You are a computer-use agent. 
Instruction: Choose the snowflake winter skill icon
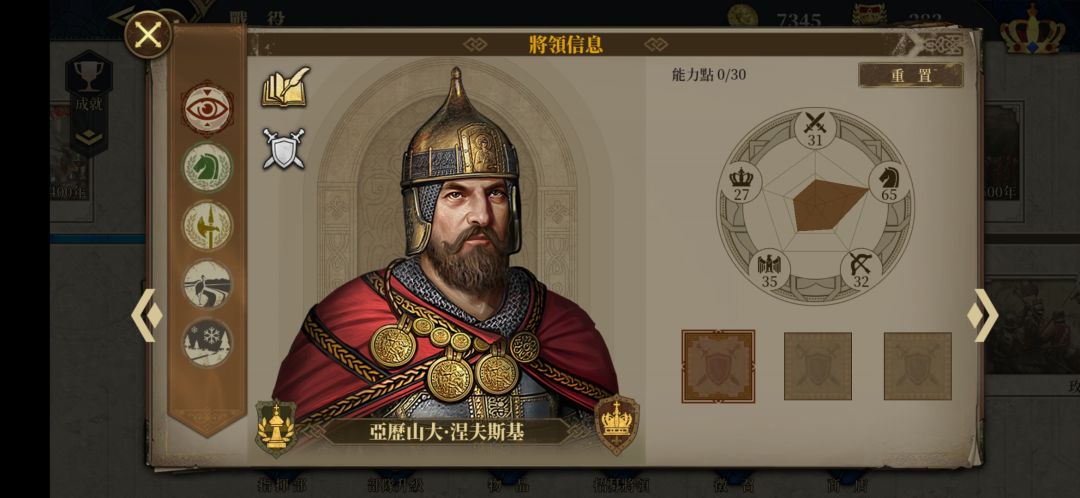click(x=207, y=342)
